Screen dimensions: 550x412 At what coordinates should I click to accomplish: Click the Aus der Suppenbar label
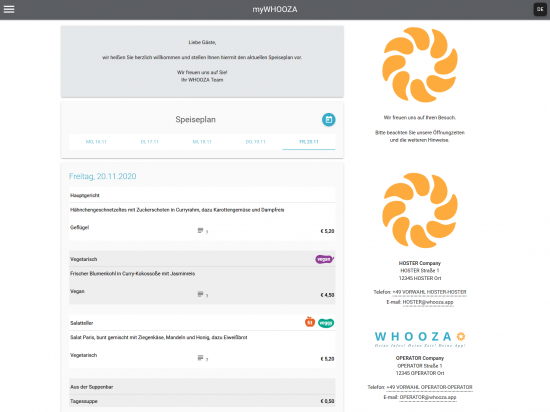click(x=91, y=387)
